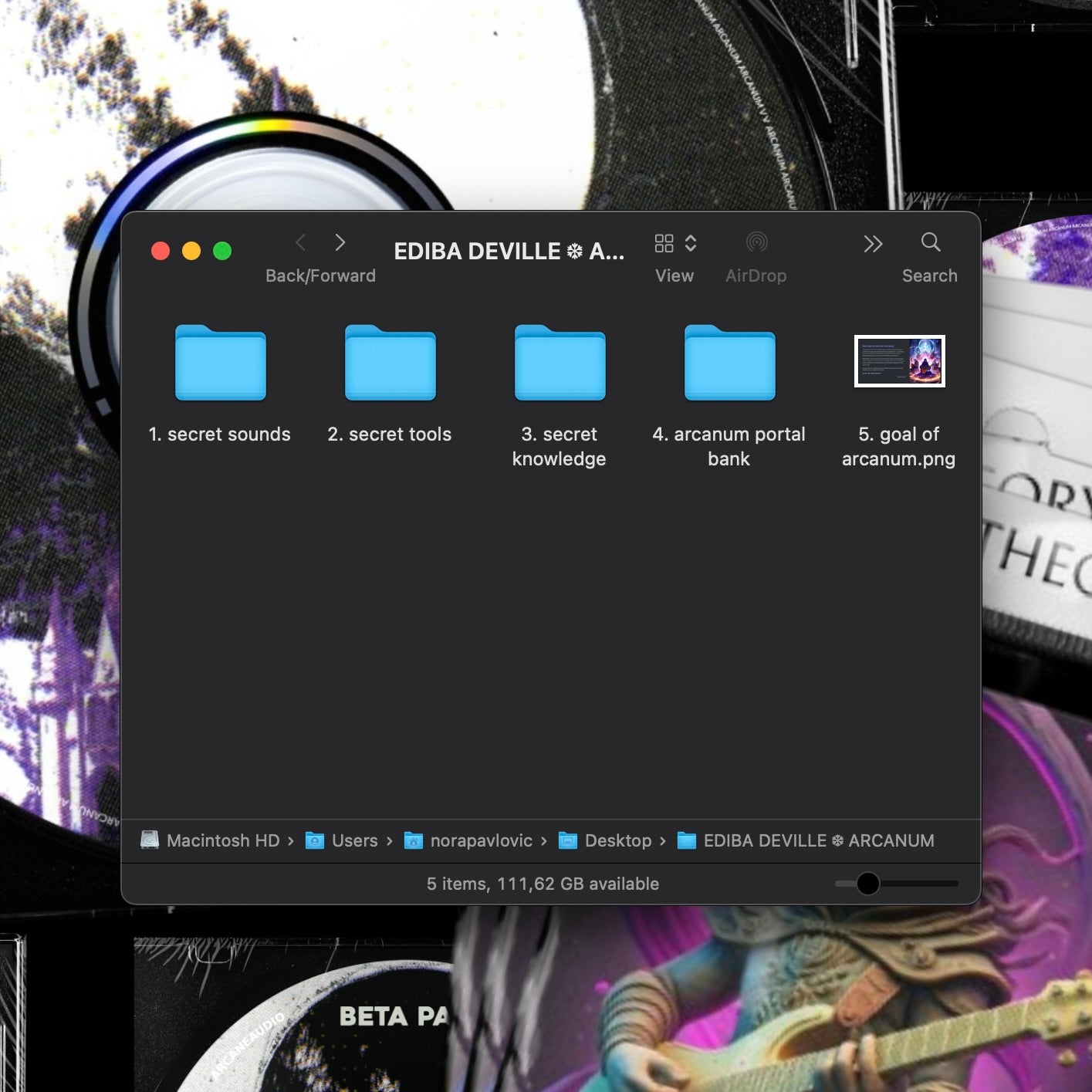Screen dimensions: 1092x1092
Task: Select the "3. secret knowledge" folder icon
Action: [x=560, y=363]
